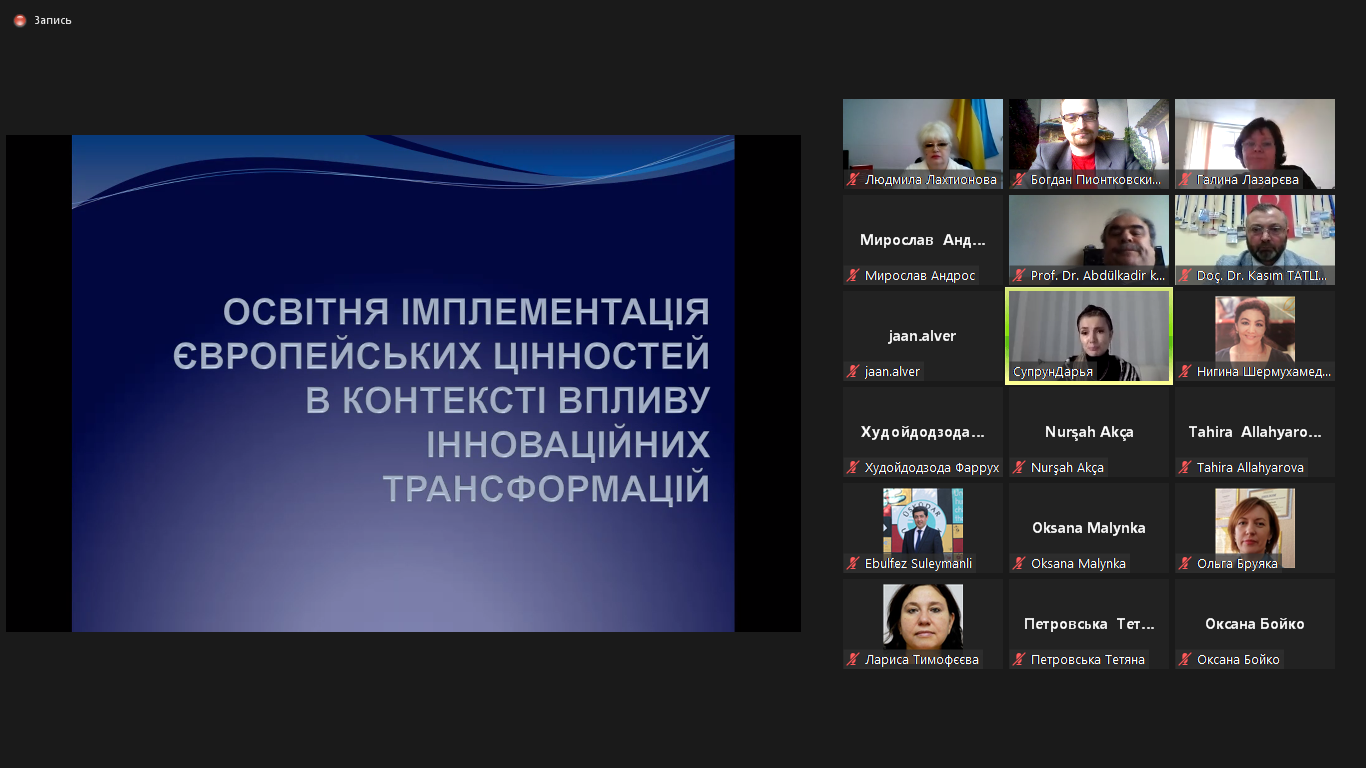Click muted mic icon beside Oksana Malynka

click(1019, 564)
